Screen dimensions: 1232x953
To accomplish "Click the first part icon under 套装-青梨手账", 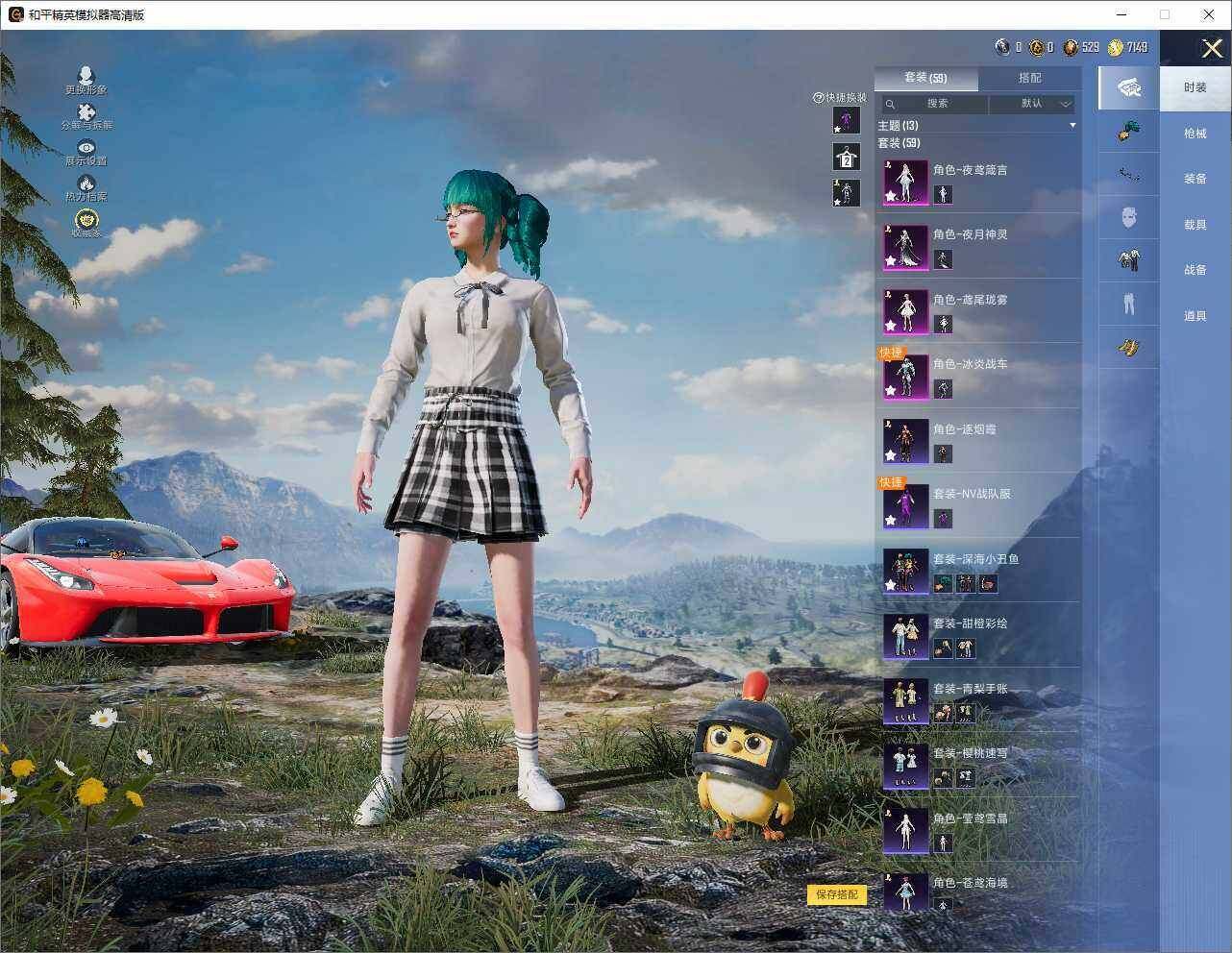I will coord(943,713).
